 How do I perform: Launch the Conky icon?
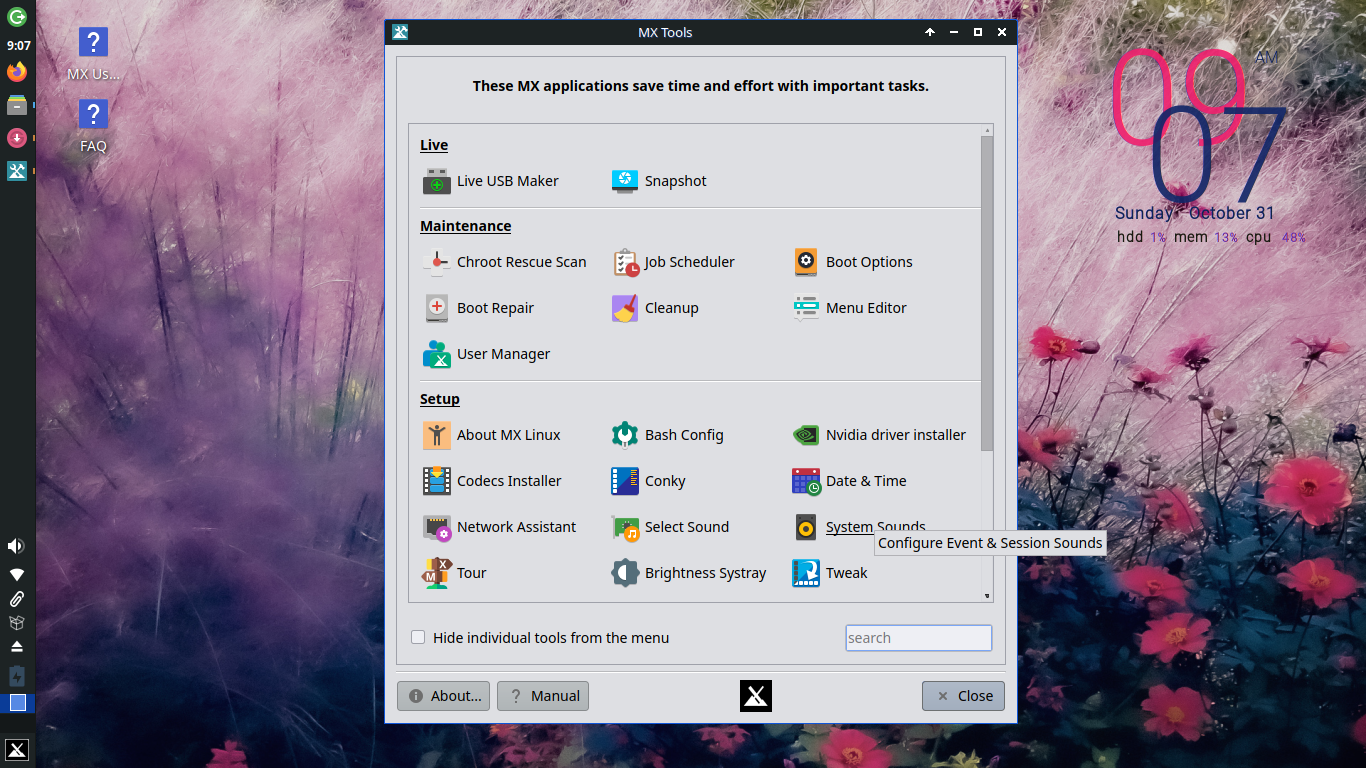tap(625, 481)
